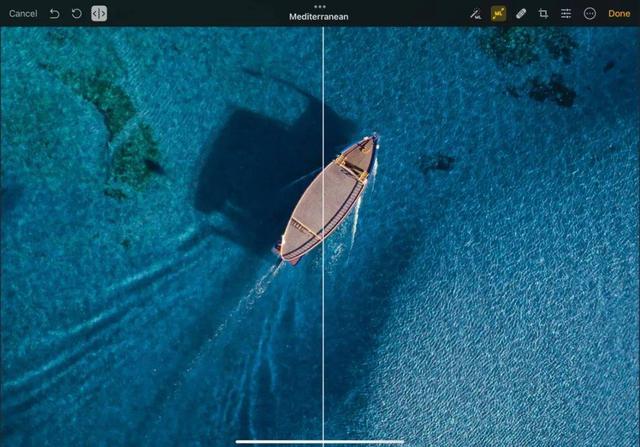The width and height of the screenshot is (640, 447).
Task: Open the multitasking three-dot menu at top
Action: [319, 5]
